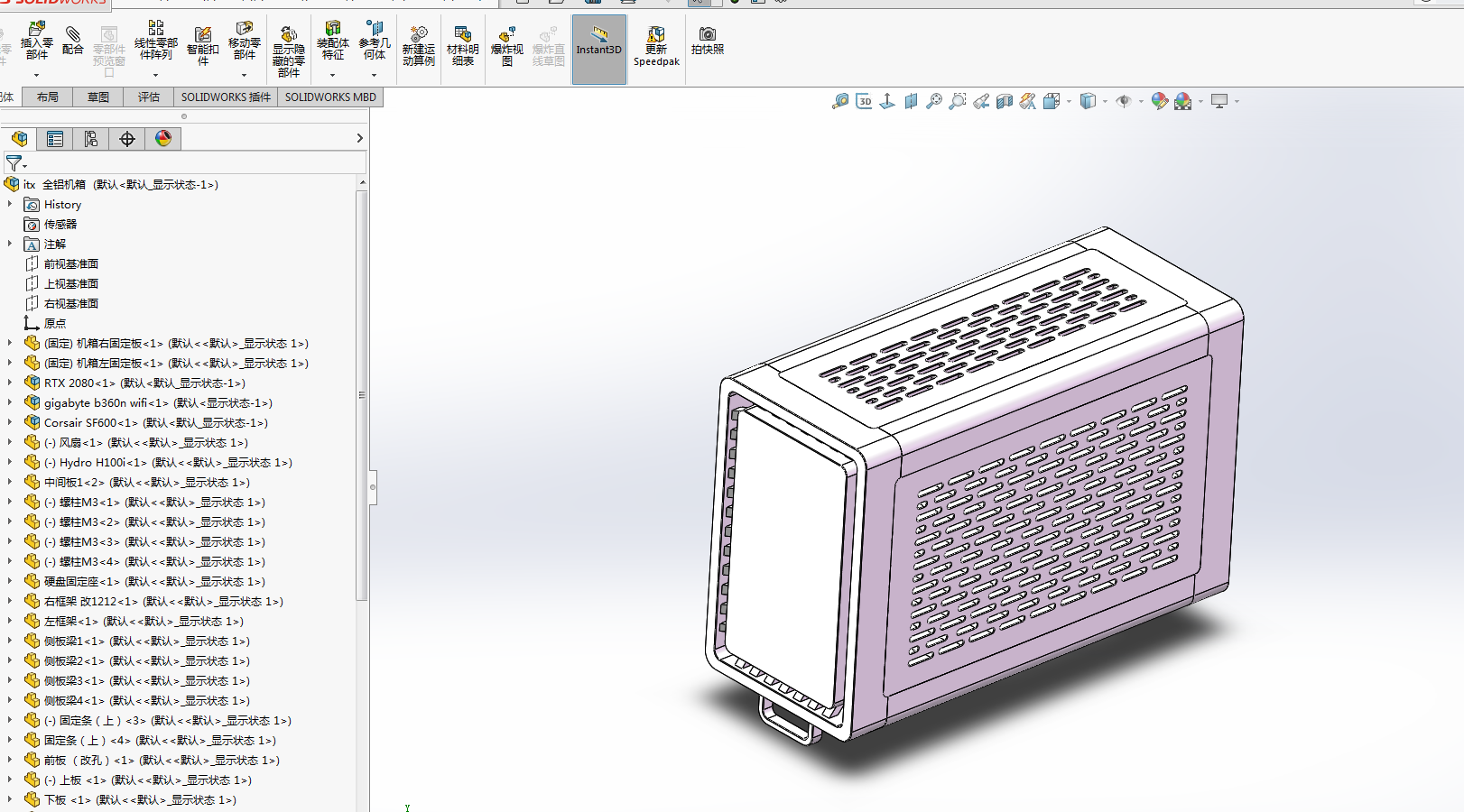This screenshot has height=812, width=1464.
Task: Switch to the ConfigurationManager tab icon
Action: point(91,138)
